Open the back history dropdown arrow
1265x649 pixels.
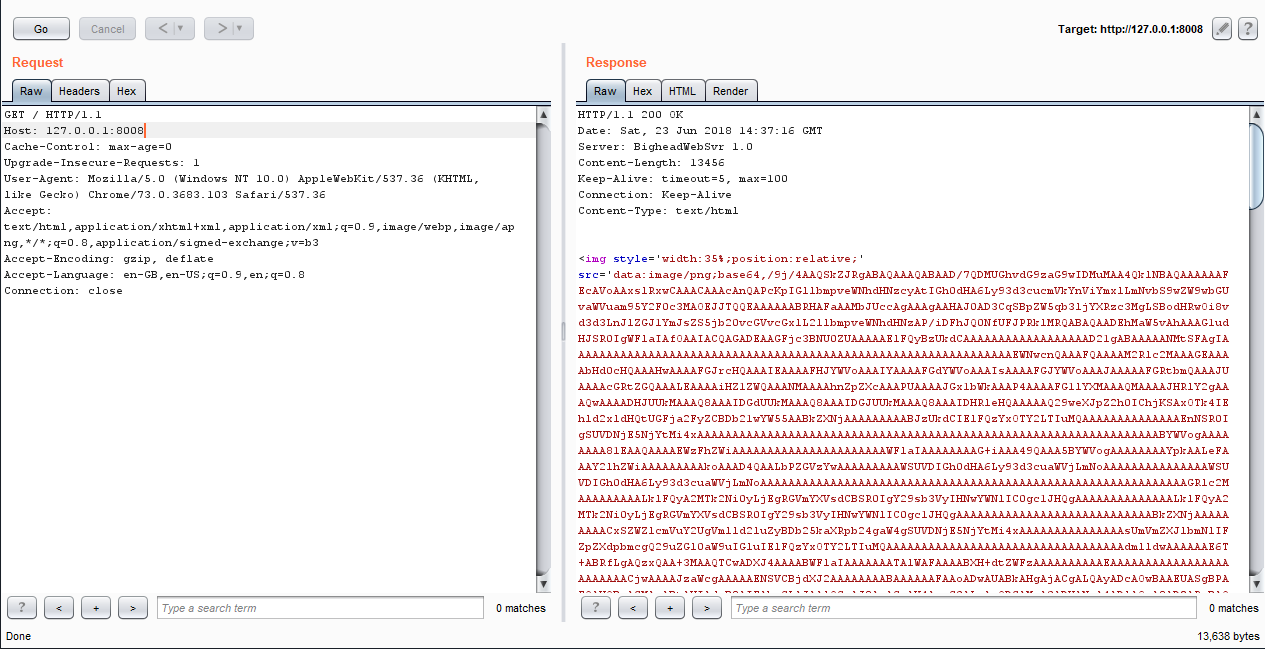tap(181, 29)
